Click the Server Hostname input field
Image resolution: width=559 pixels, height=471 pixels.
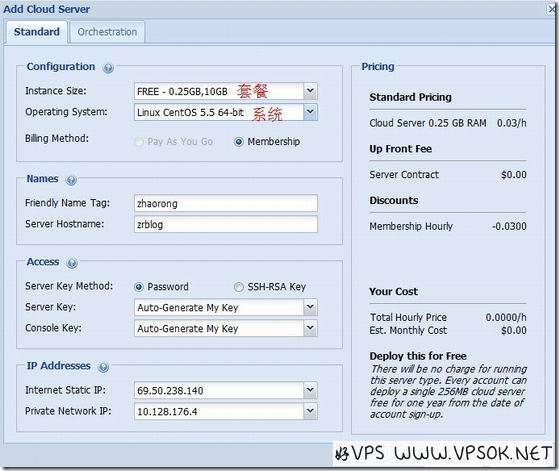(226, 225)
